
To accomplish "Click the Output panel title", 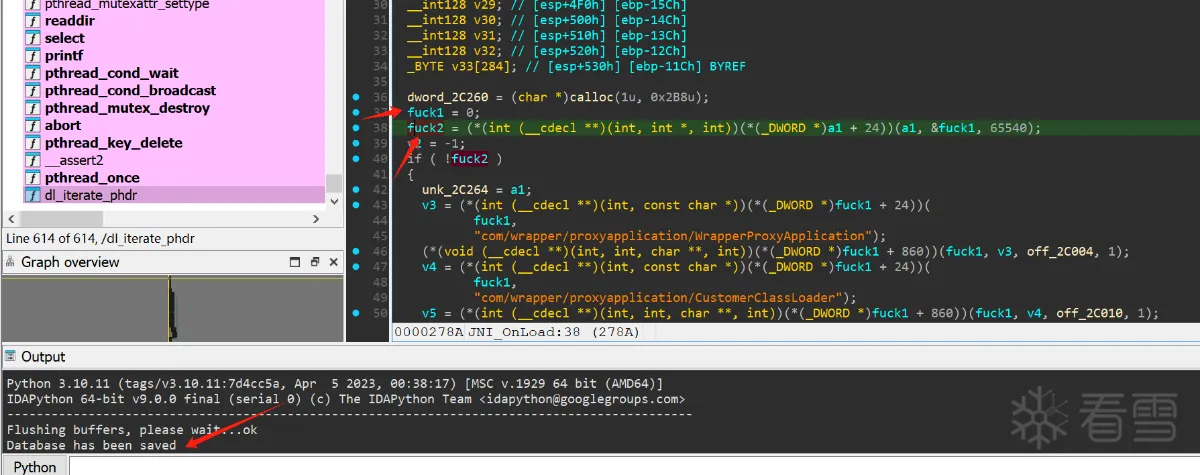I will click(x=43, y=357).
